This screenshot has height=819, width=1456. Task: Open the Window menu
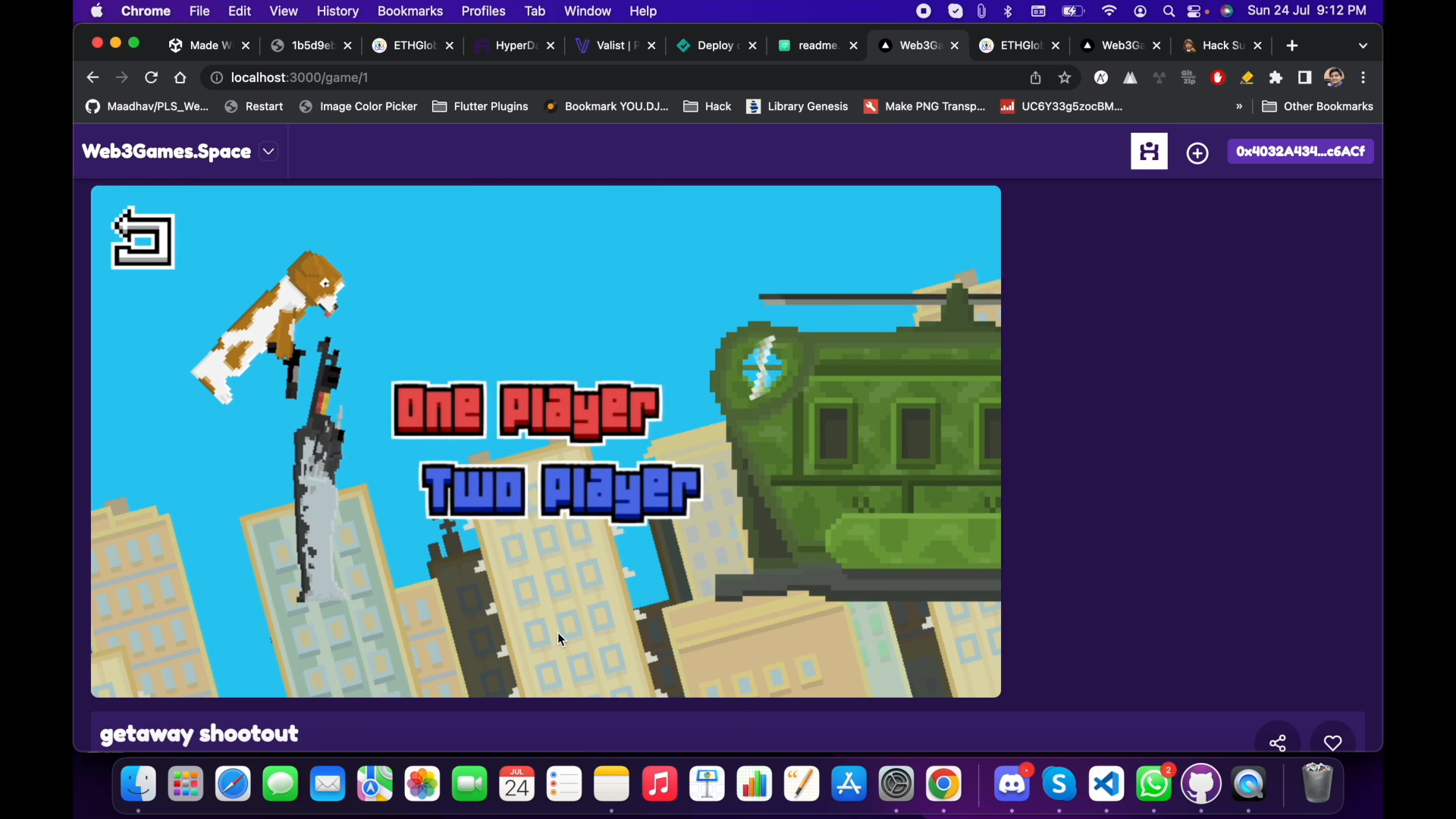[588, 11]
